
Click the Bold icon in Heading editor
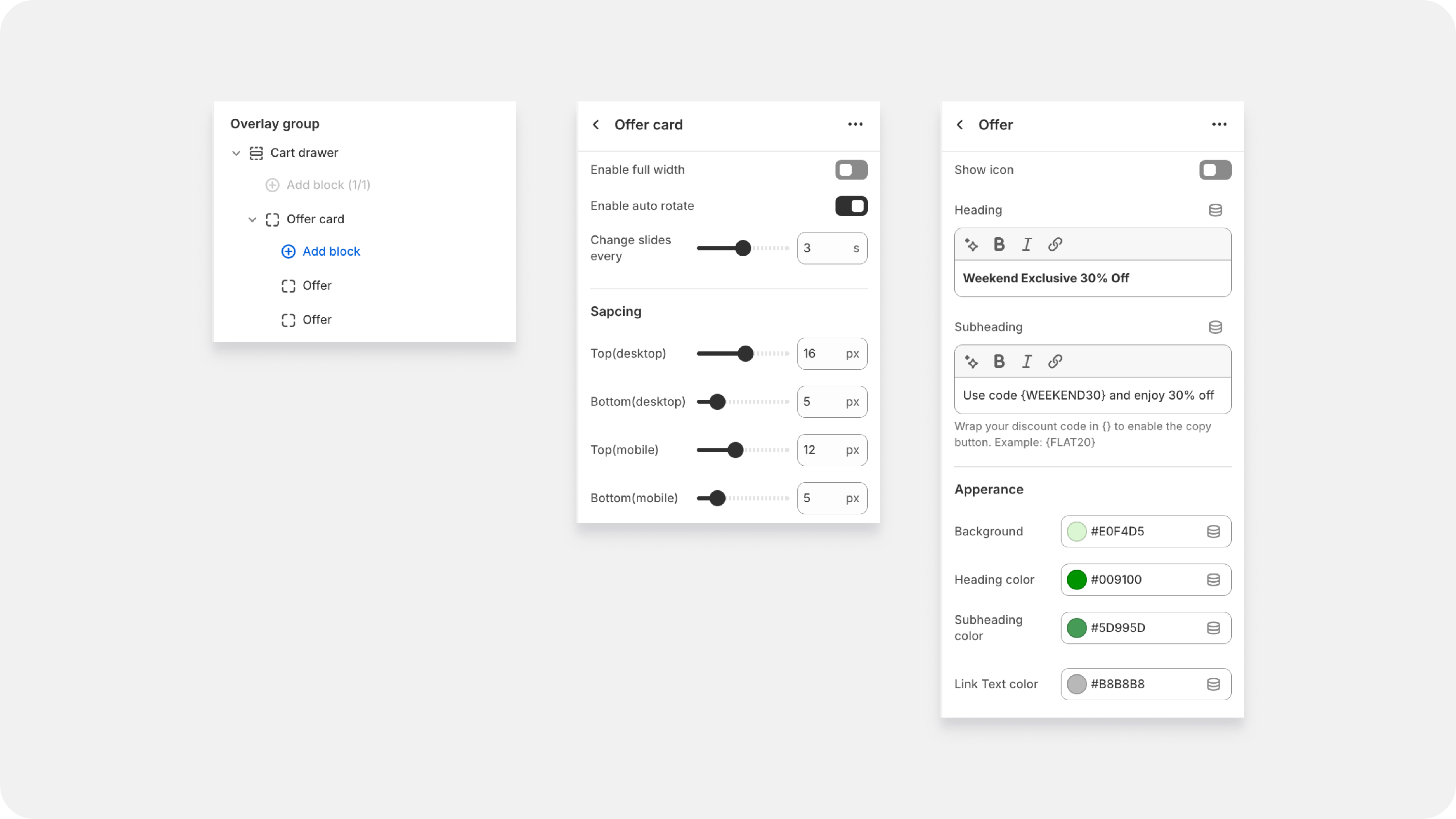click(x=999, y=244)
